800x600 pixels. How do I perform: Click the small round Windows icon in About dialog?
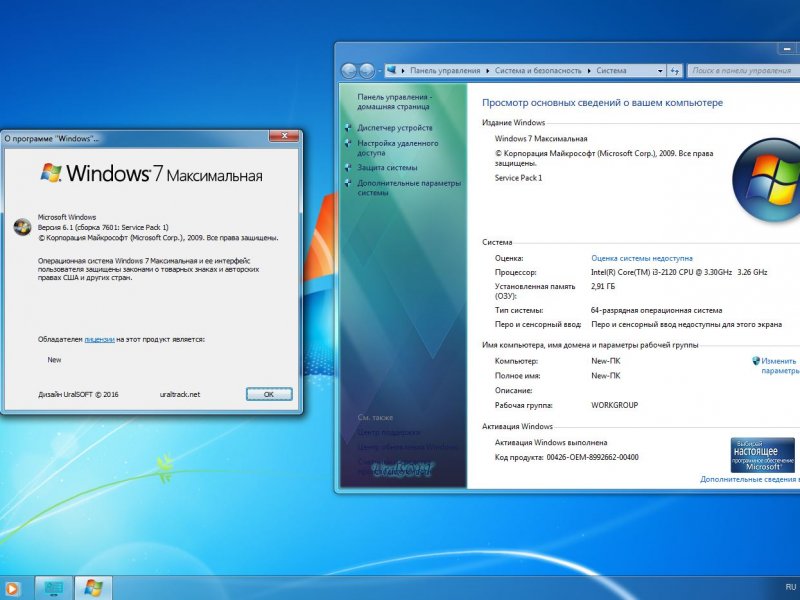22,227
